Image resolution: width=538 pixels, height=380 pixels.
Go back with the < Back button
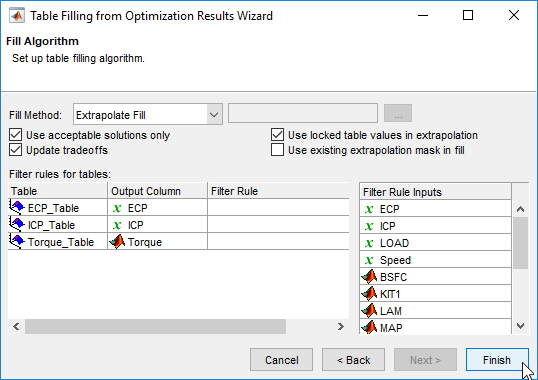coord(353,360)
